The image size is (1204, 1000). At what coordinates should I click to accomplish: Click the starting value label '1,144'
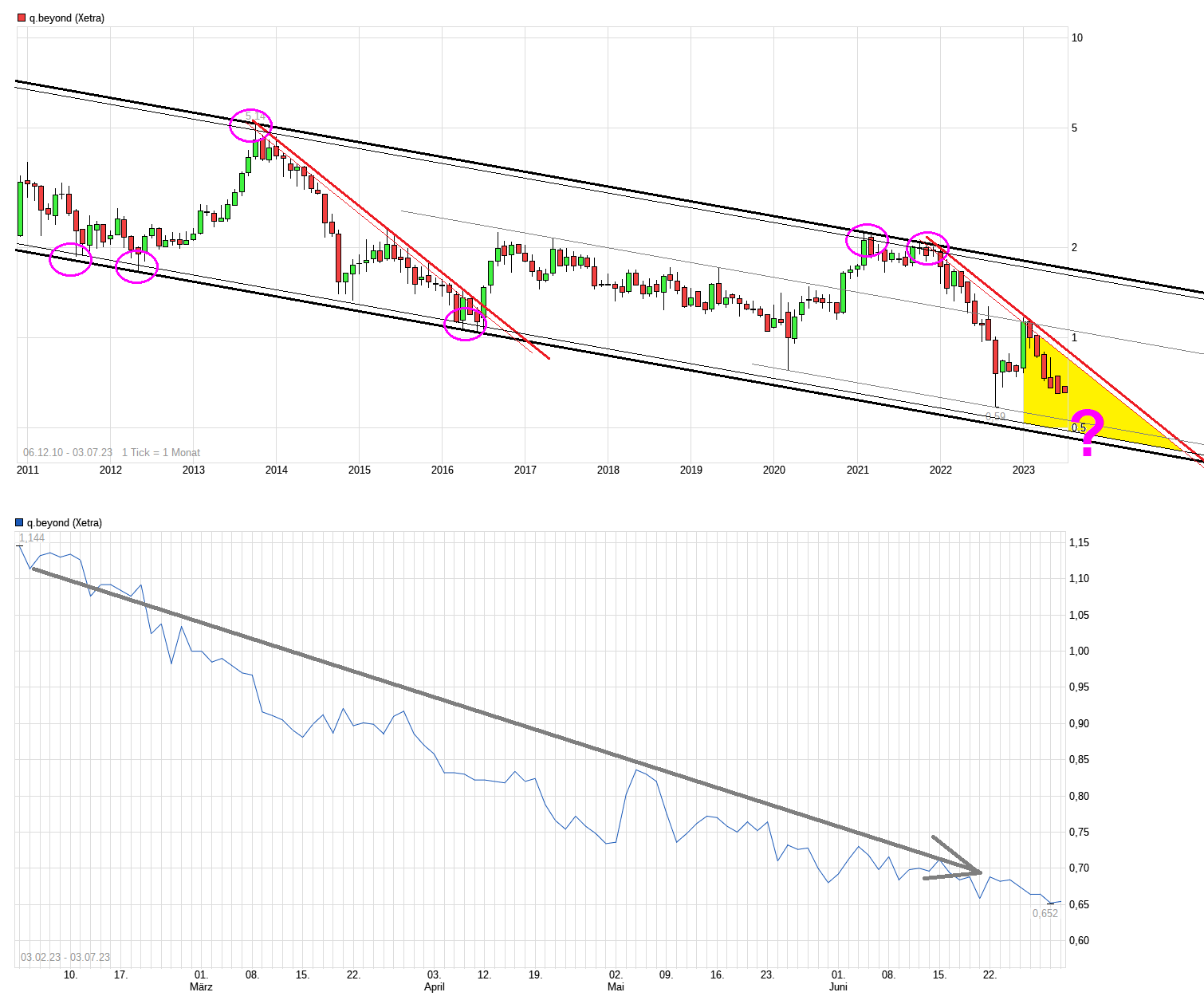coord(32,537)
